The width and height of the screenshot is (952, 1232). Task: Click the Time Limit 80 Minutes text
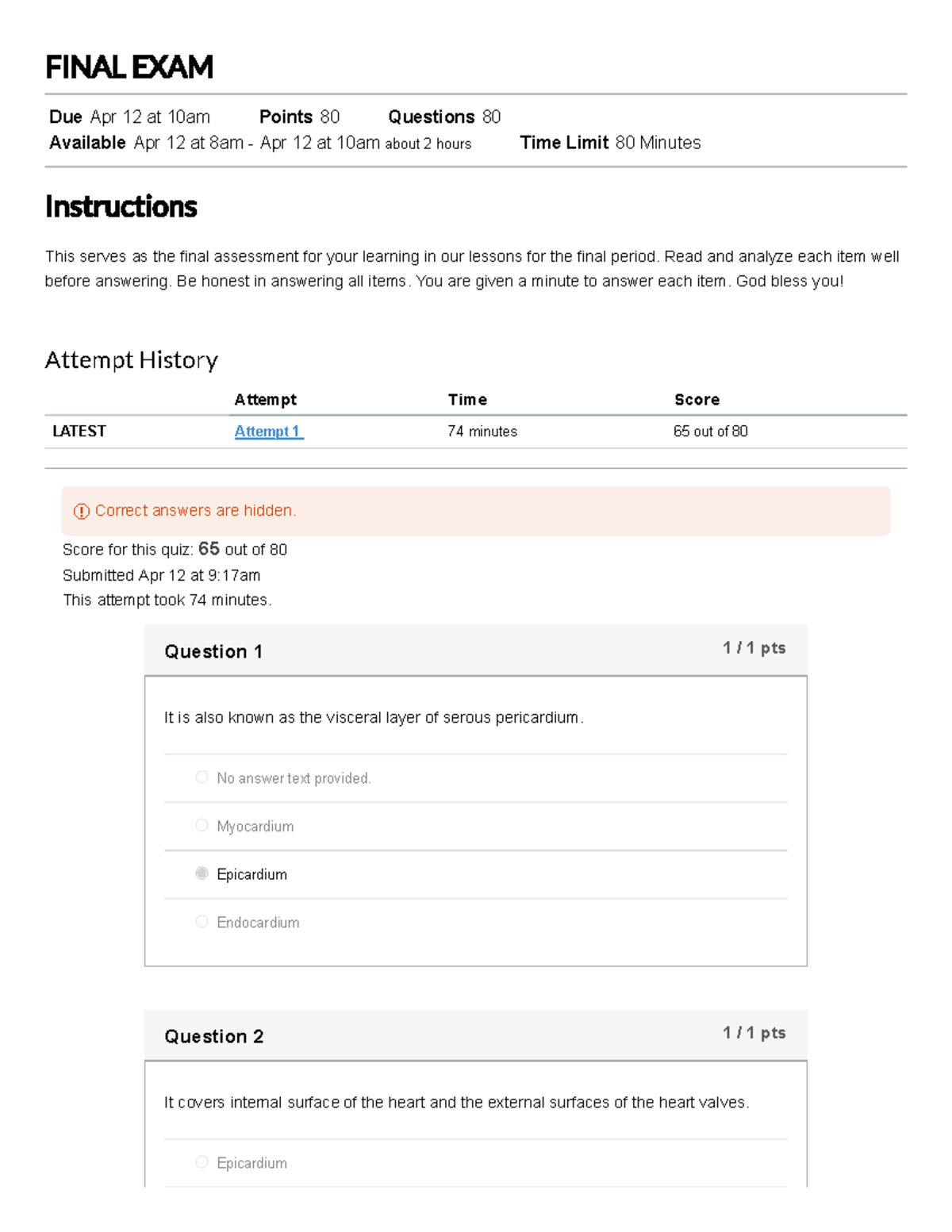[x=611, y=143]
